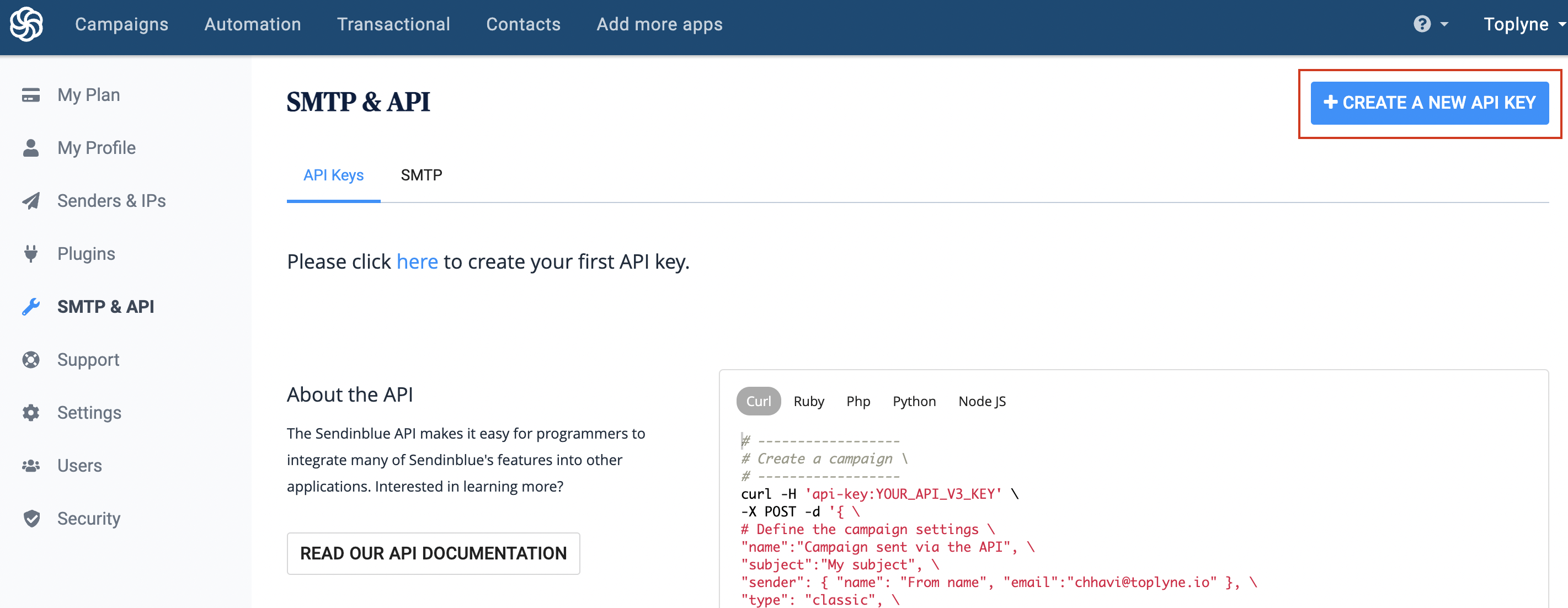Click the Senders & IPs paper plane icon
The height and width of the screenshot is (608, 1568).
[x=31, y=201]
